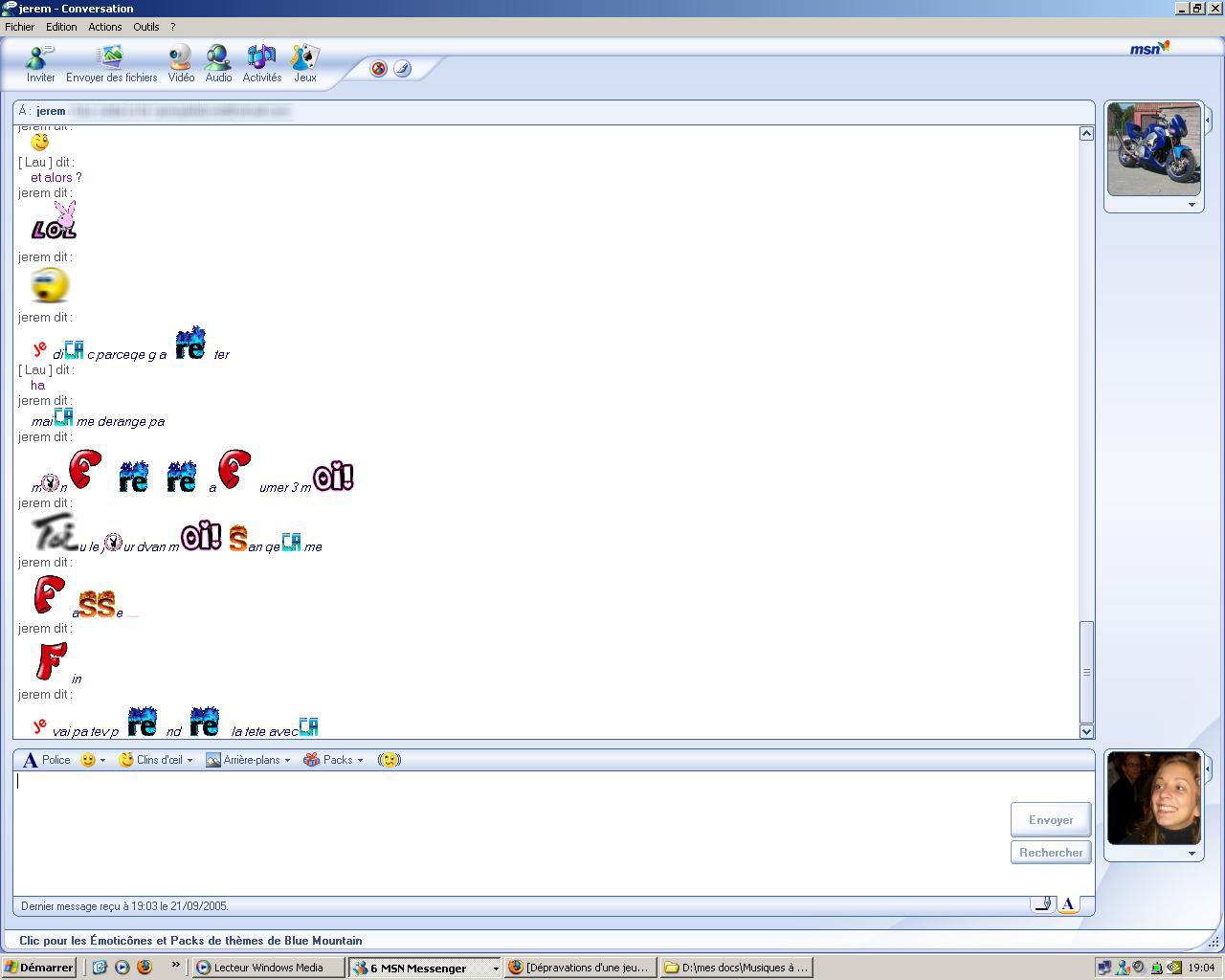Click the network connection tray icon
Viewport: 1225px width, 980px height.
(1104, 968)
